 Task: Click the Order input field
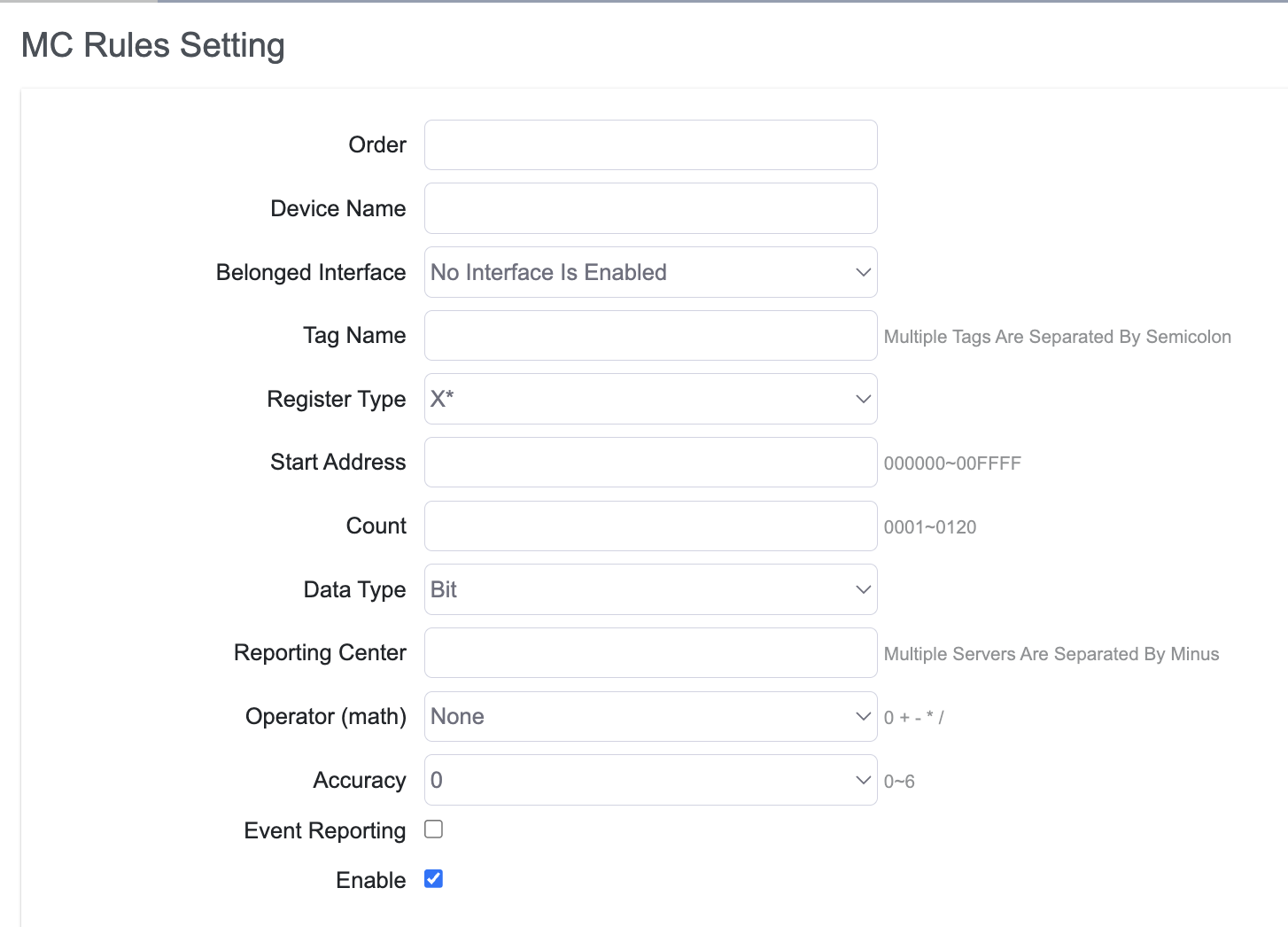[x=650, y=144]
